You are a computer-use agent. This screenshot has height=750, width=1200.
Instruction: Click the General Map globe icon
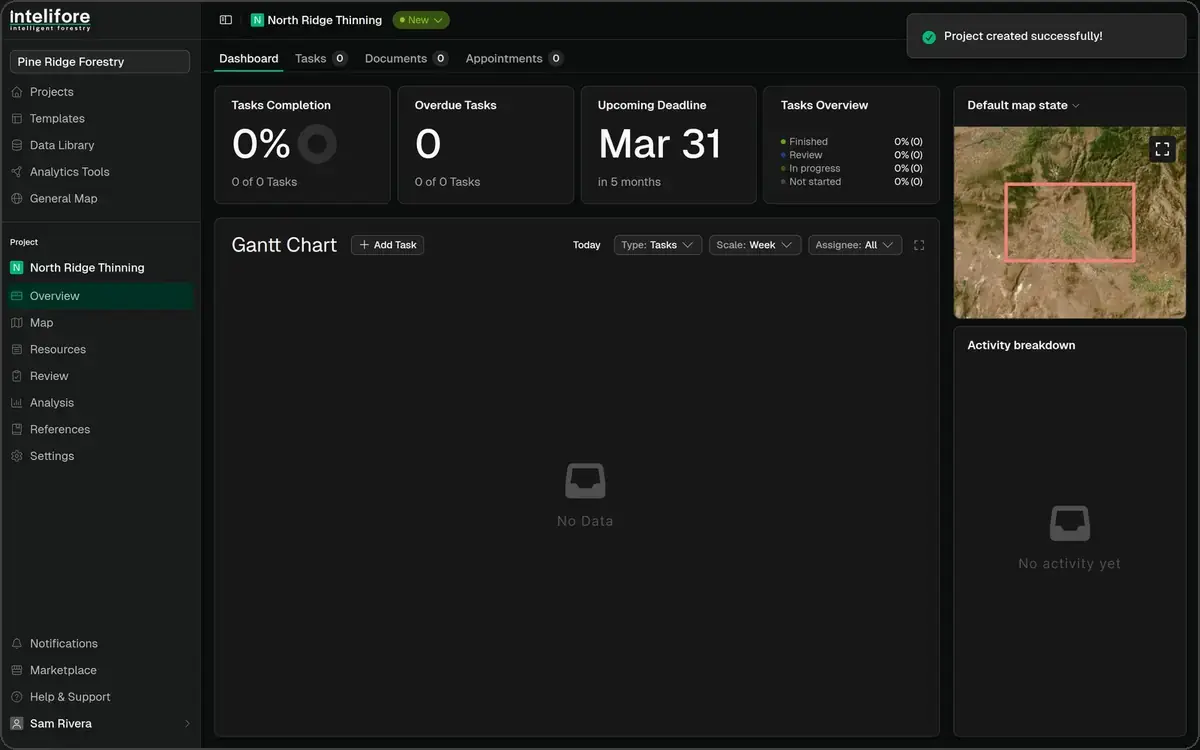(x=17, y=199)
